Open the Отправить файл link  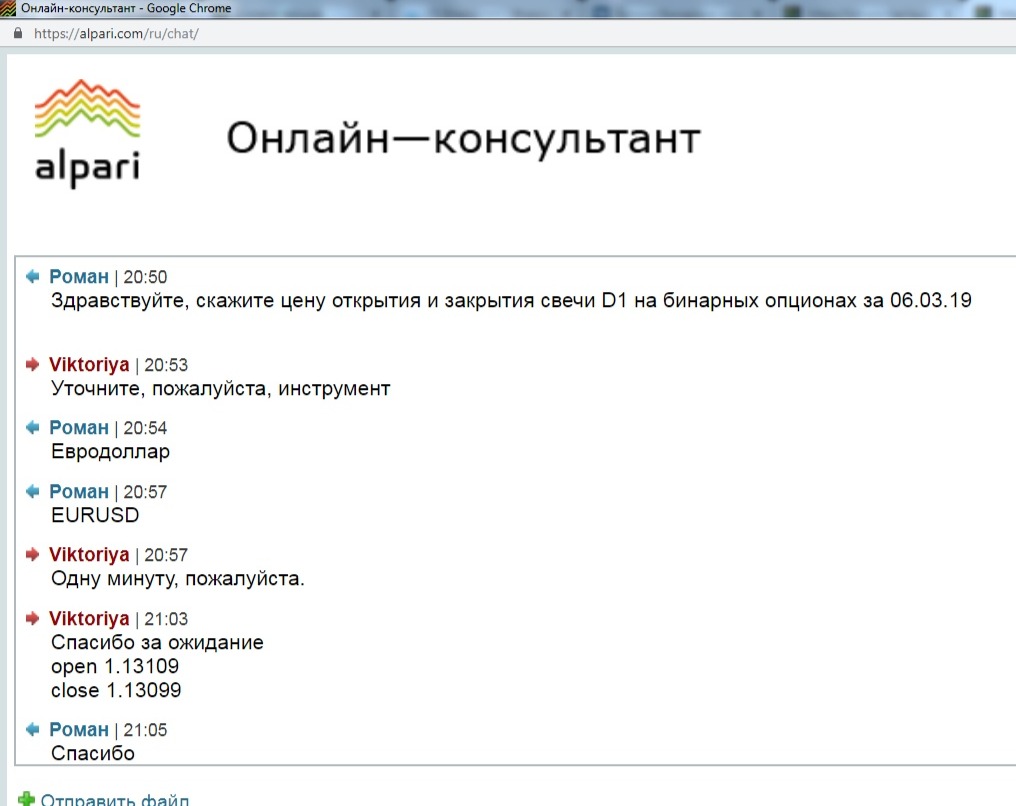pos(114,800)
